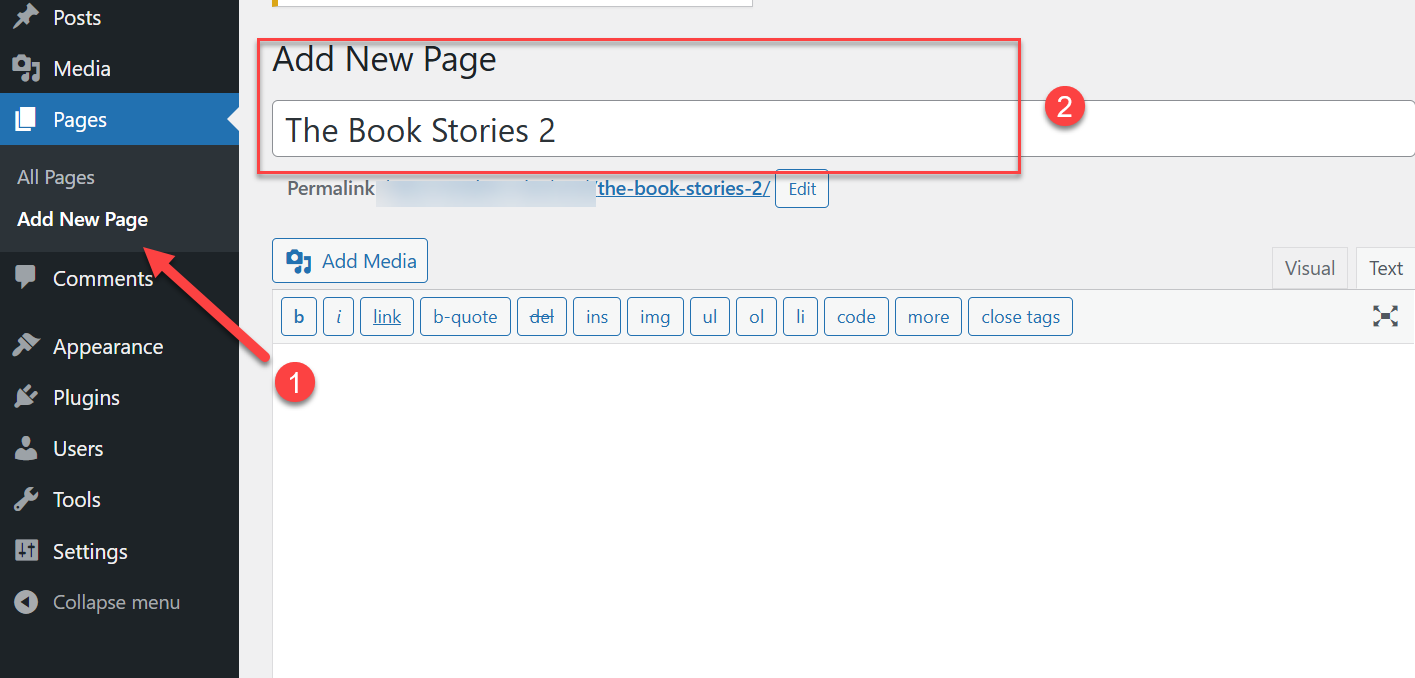Click the Add New Page heading

pyautogui.click(x=384, y=59)
